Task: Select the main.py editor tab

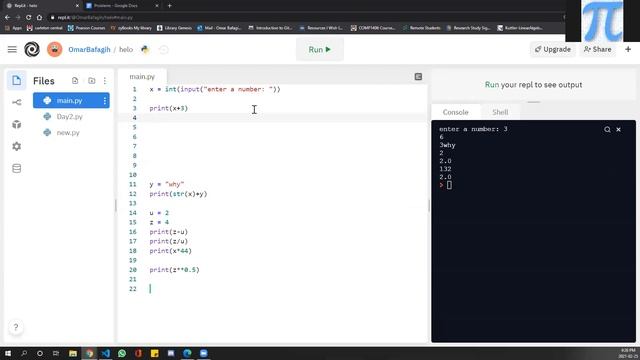Action: (x=142, y=76)
